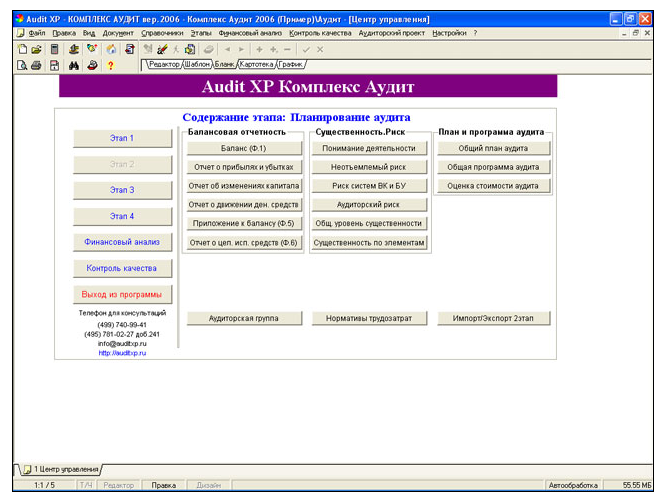Click the yellow question mark help icon
666x500 pixels.
[110, 65]
